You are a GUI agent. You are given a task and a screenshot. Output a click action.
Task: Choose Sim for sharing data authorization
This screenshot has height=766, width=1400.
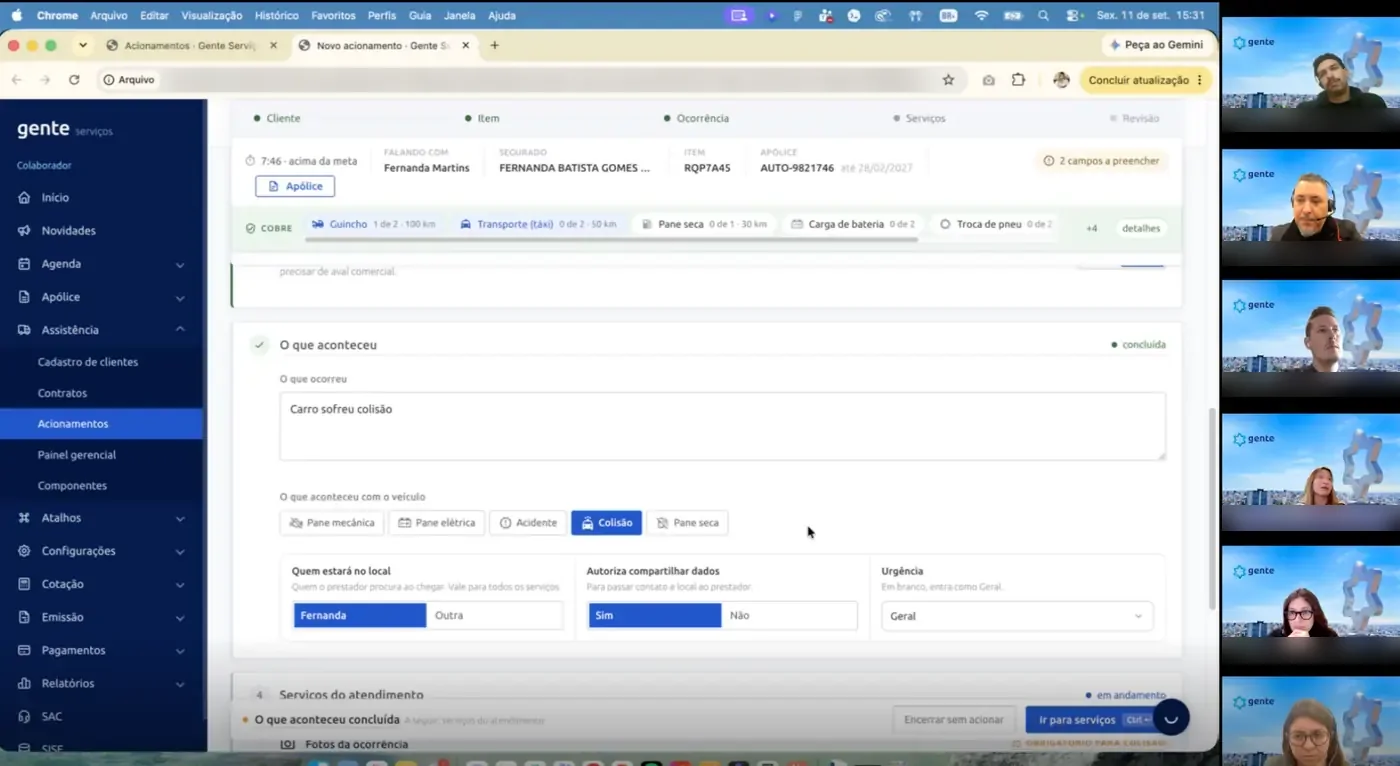click(655, 615)
